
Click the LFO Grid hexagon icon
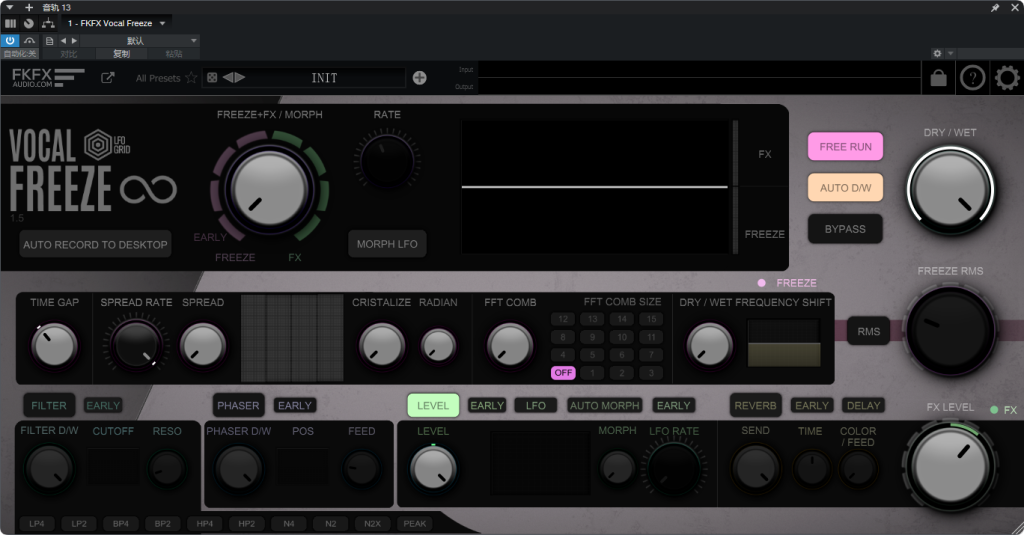pyautogui.click(x=98, y=144)
